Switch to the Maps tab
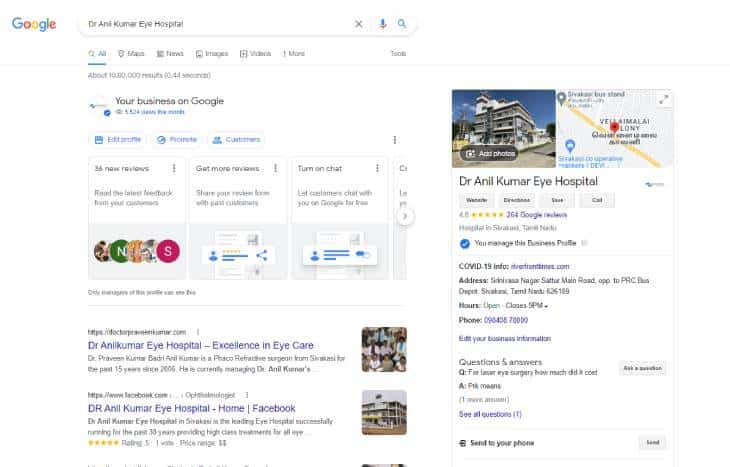730x467 pixels. (131, 54)
